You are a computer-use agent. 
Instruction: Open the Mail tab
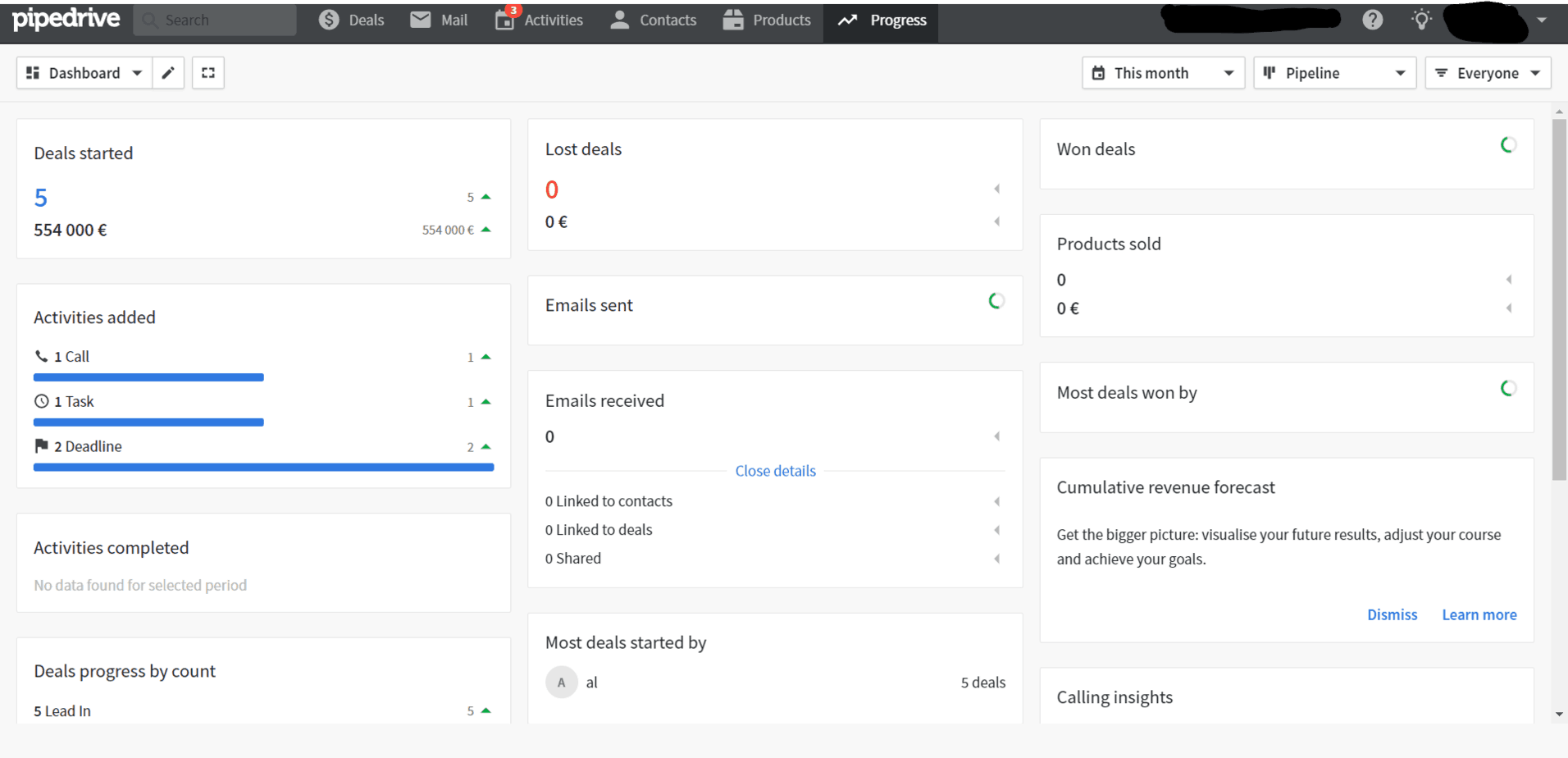[439, 20]
